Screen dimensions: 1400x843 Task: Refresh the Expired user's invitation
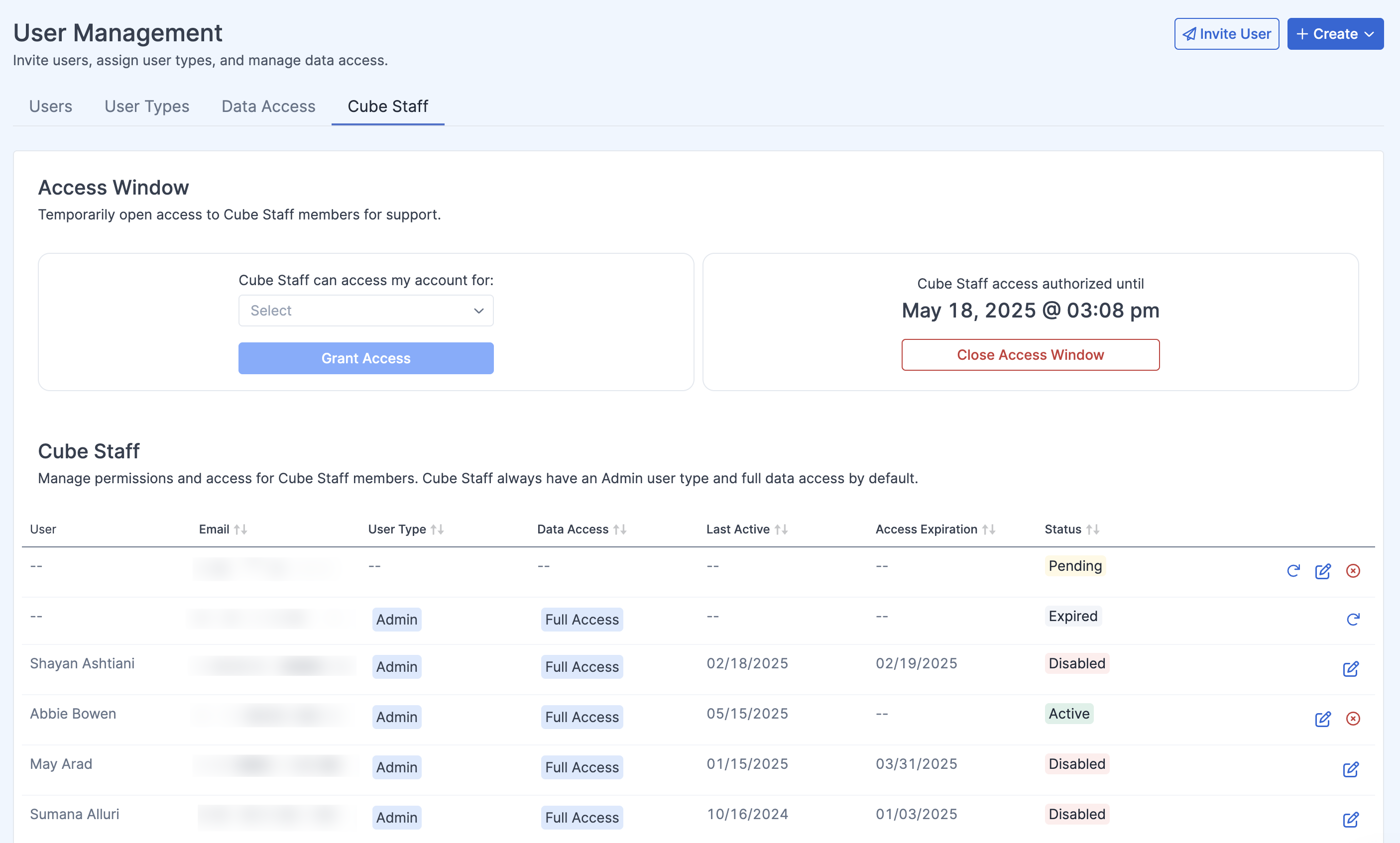tap(1353, 619)
